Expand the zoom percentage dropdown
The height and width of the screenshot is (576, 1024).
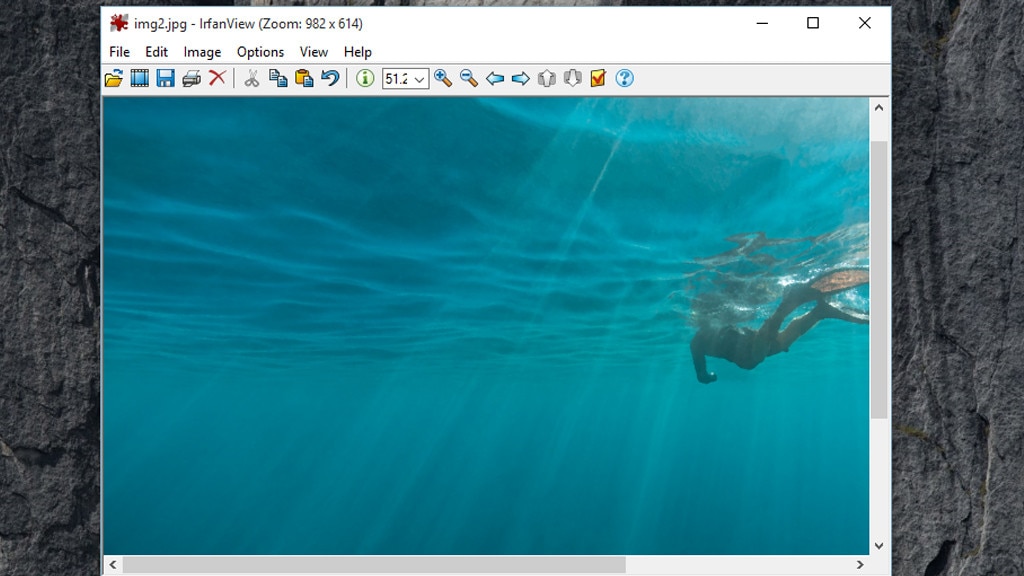(x=419, y=79)
